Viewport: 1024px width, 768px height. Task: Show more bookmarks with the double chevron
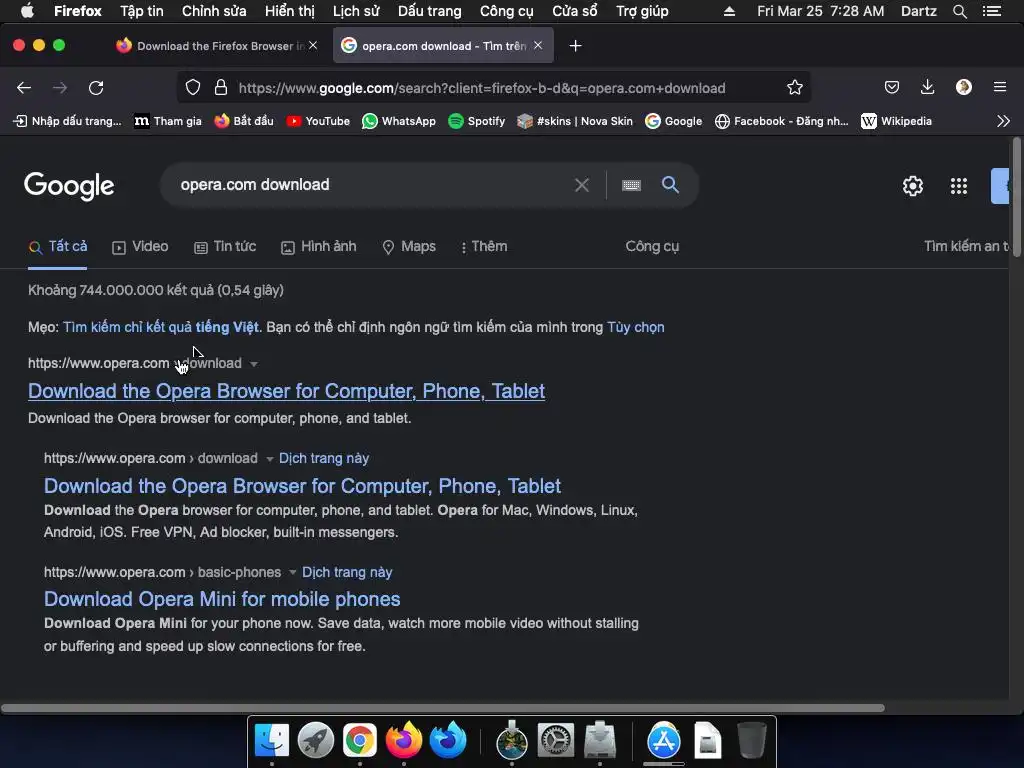tap(1003, 121)
